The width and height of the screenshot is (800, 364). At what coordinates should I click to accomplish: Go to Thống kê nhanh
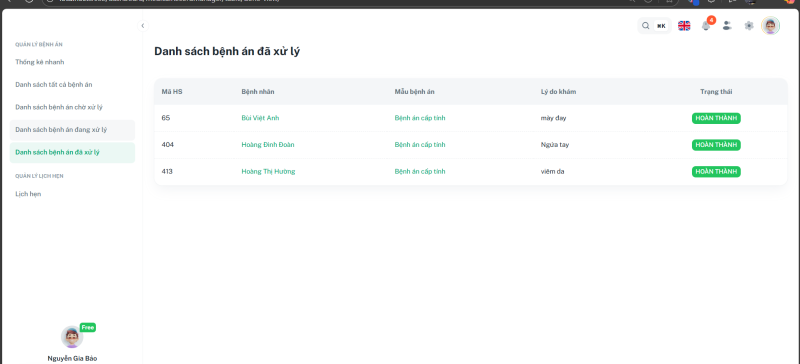(x=40, y=62)
